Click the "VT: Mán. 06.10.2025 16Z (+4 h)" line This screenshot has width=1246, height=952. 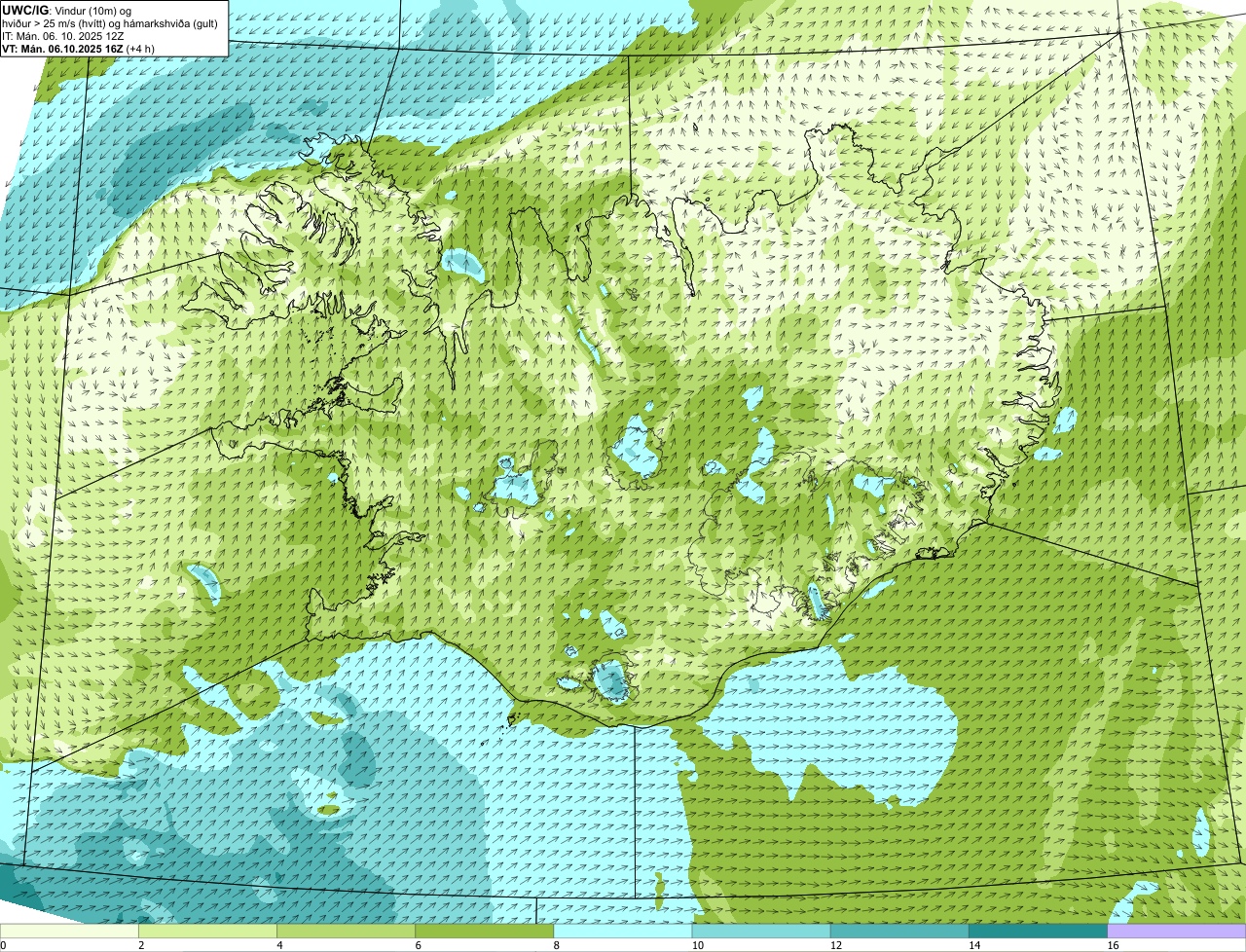coord(79,48)
